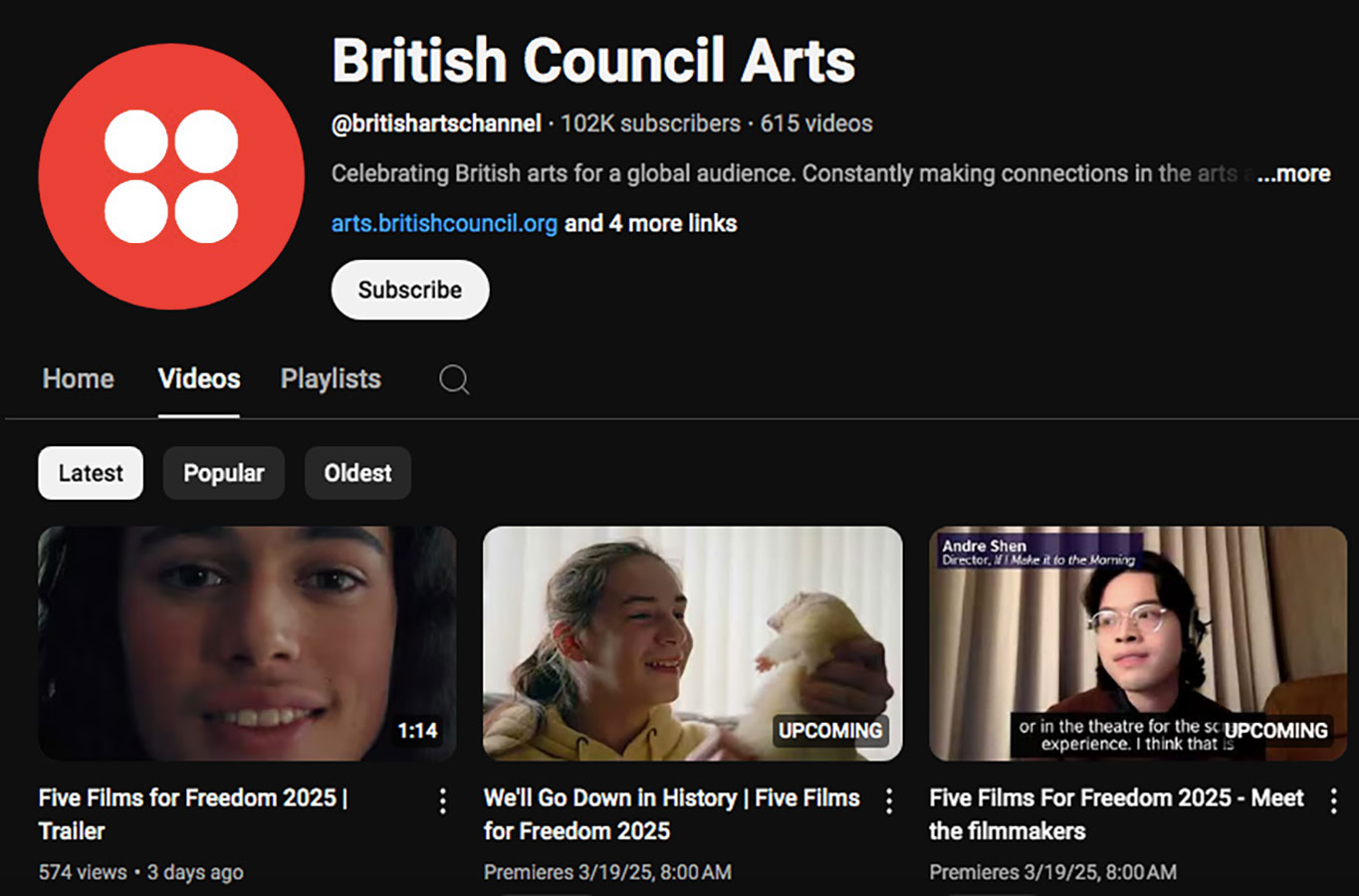Click UPCOMING badge on We'll Go Down in History
The width and height of the screenshot is (1359, 896).
830,731
